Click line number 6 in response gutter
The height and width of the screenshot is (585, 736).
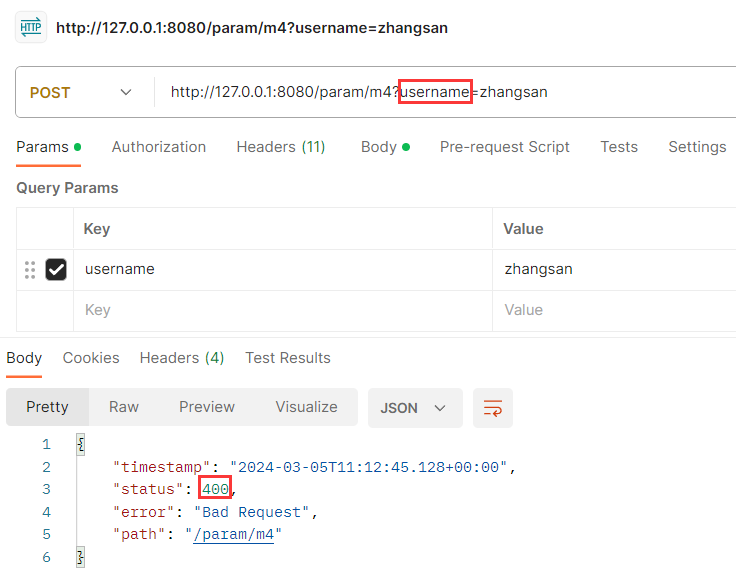pos(46,557)
